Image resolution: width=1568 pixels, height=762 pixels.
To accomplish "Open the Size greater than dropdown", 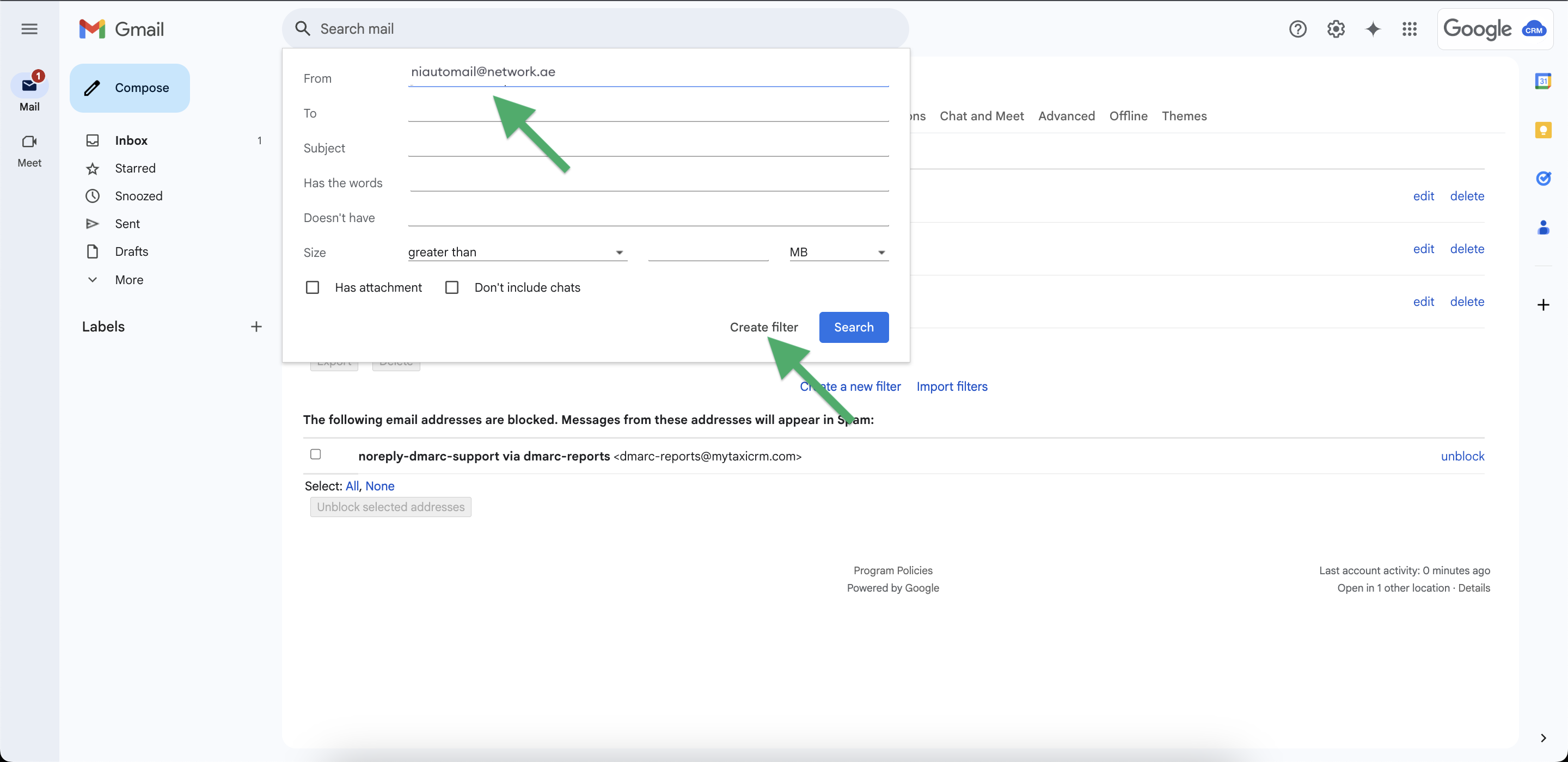I will pyautogui.click(x=517, y=252).
